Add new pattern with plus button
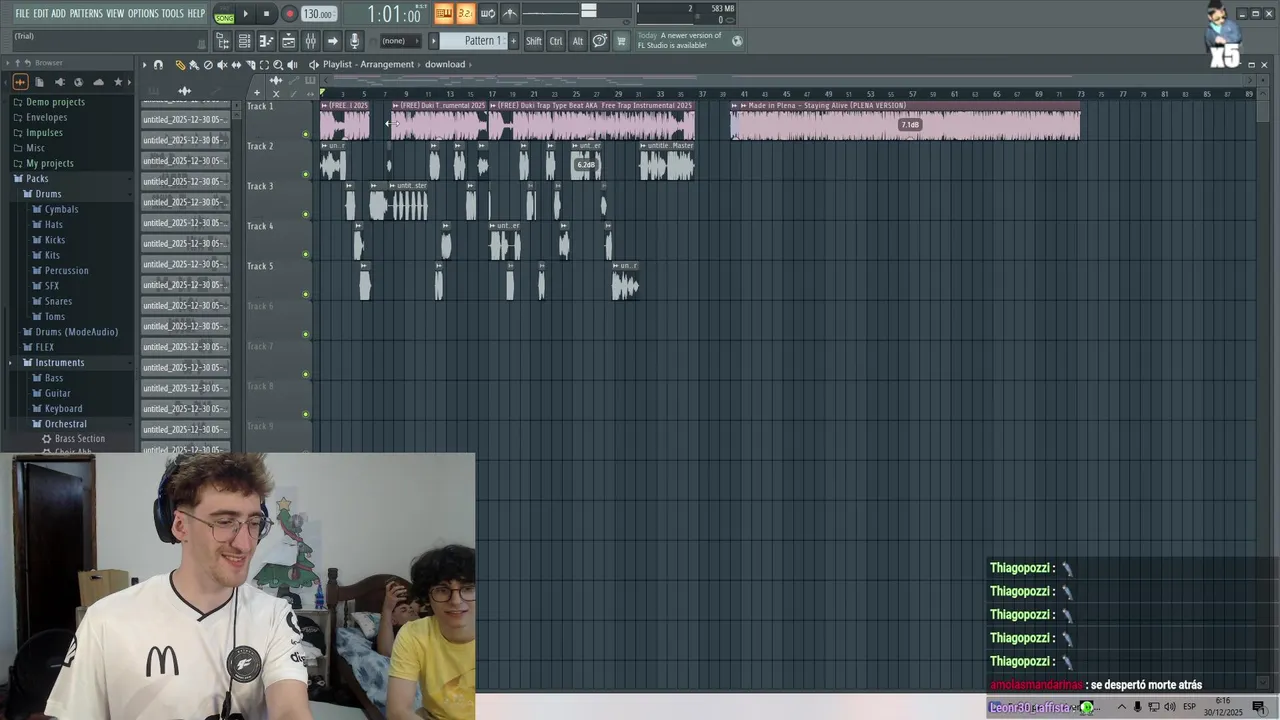 coord(514,41)
